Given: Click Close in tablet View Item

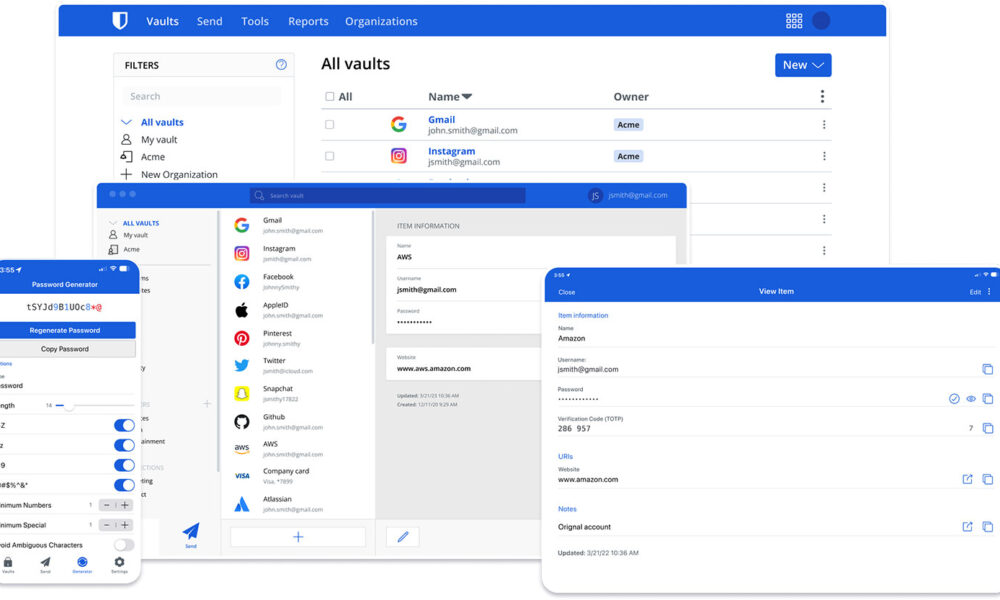Looking at the screenshot, I should (566, 292).
